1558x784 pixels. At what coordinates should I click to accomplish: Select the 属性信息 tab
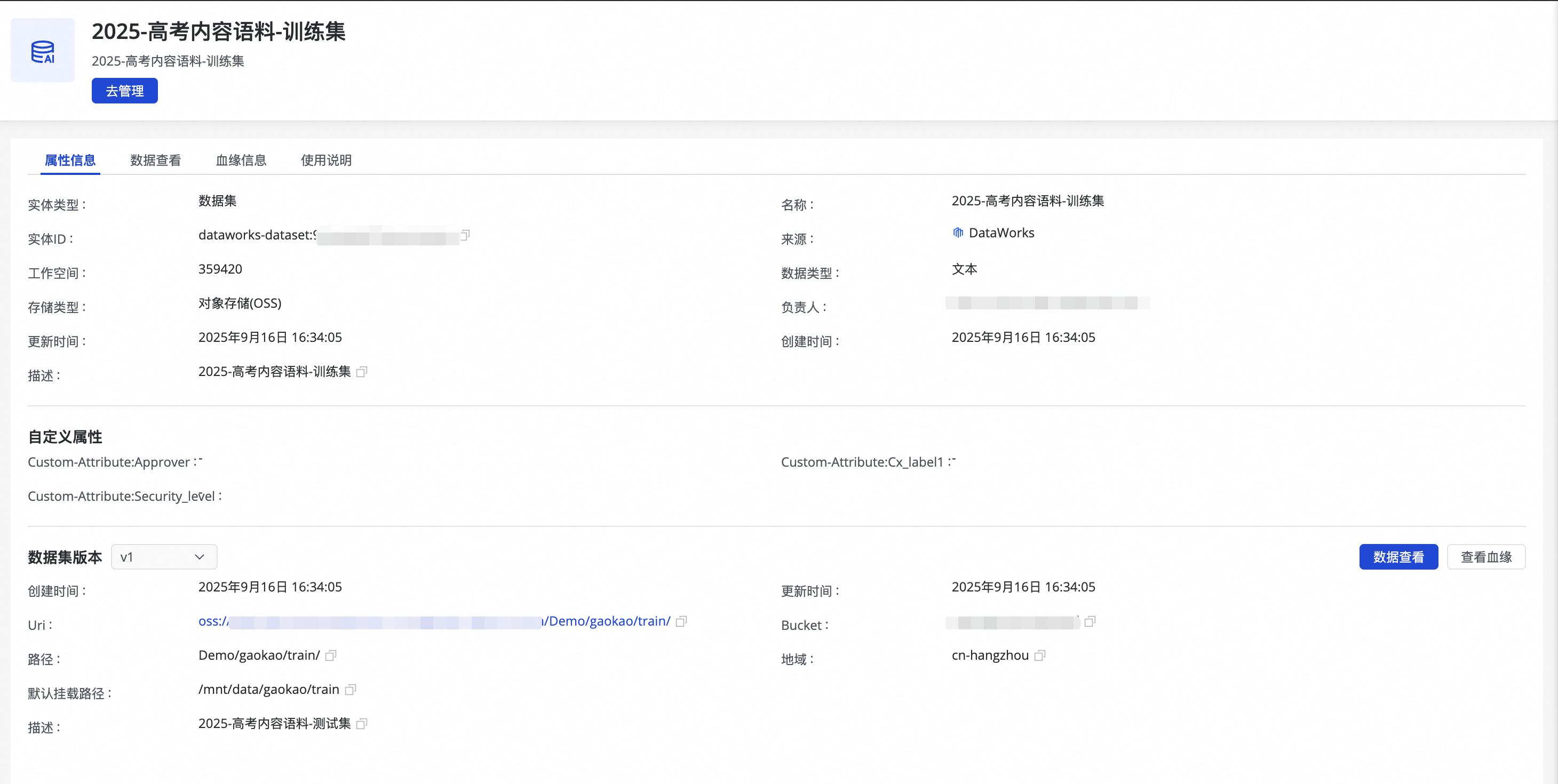pos(70,160)
